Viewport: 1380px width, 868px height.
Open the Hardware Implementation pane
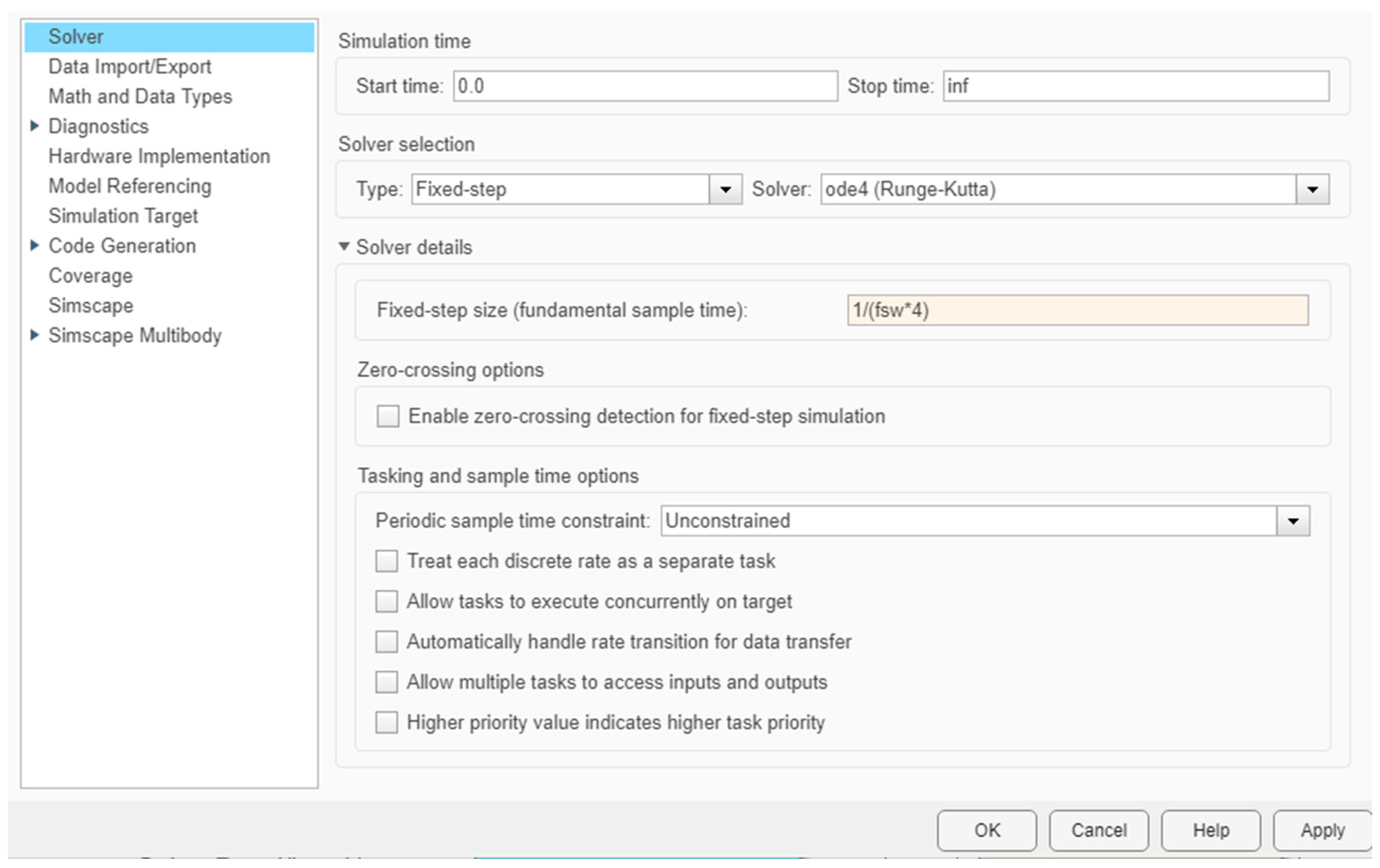159,156
